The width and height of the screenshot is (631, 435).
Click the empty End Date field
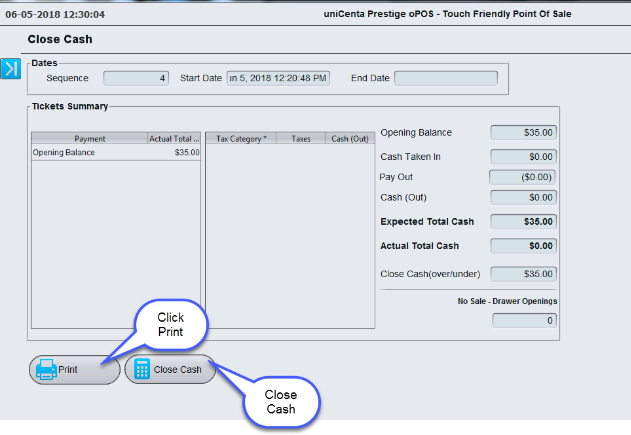pyautogui.click(x=446, y=78)
